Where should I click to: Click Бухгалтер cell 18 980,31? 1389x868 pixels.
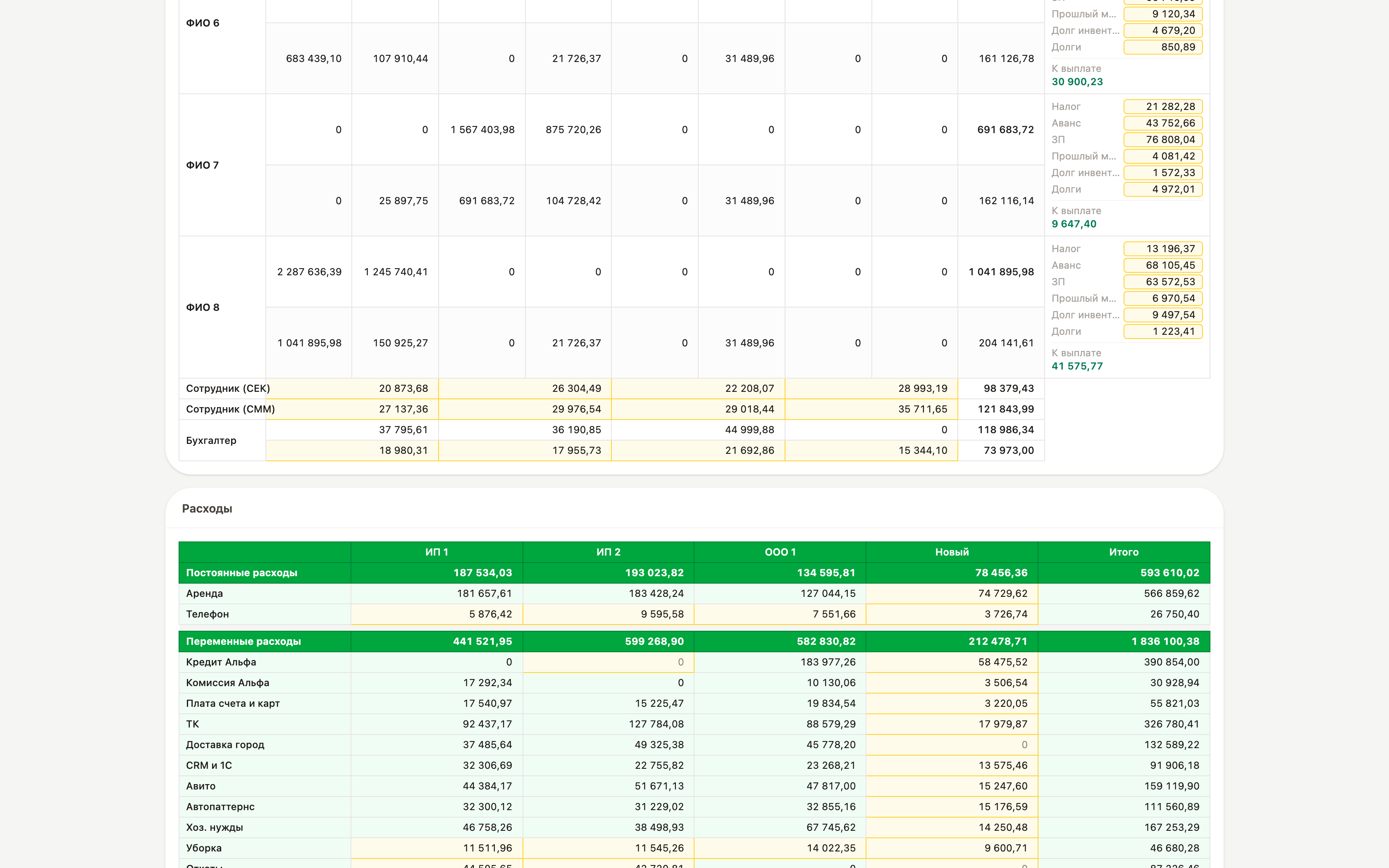352,451
